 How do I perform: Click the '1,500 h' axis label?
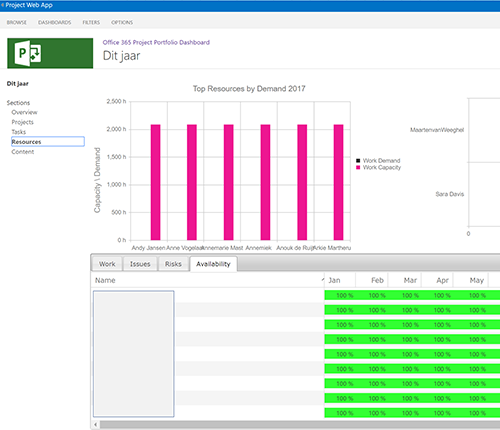[116, 157]
